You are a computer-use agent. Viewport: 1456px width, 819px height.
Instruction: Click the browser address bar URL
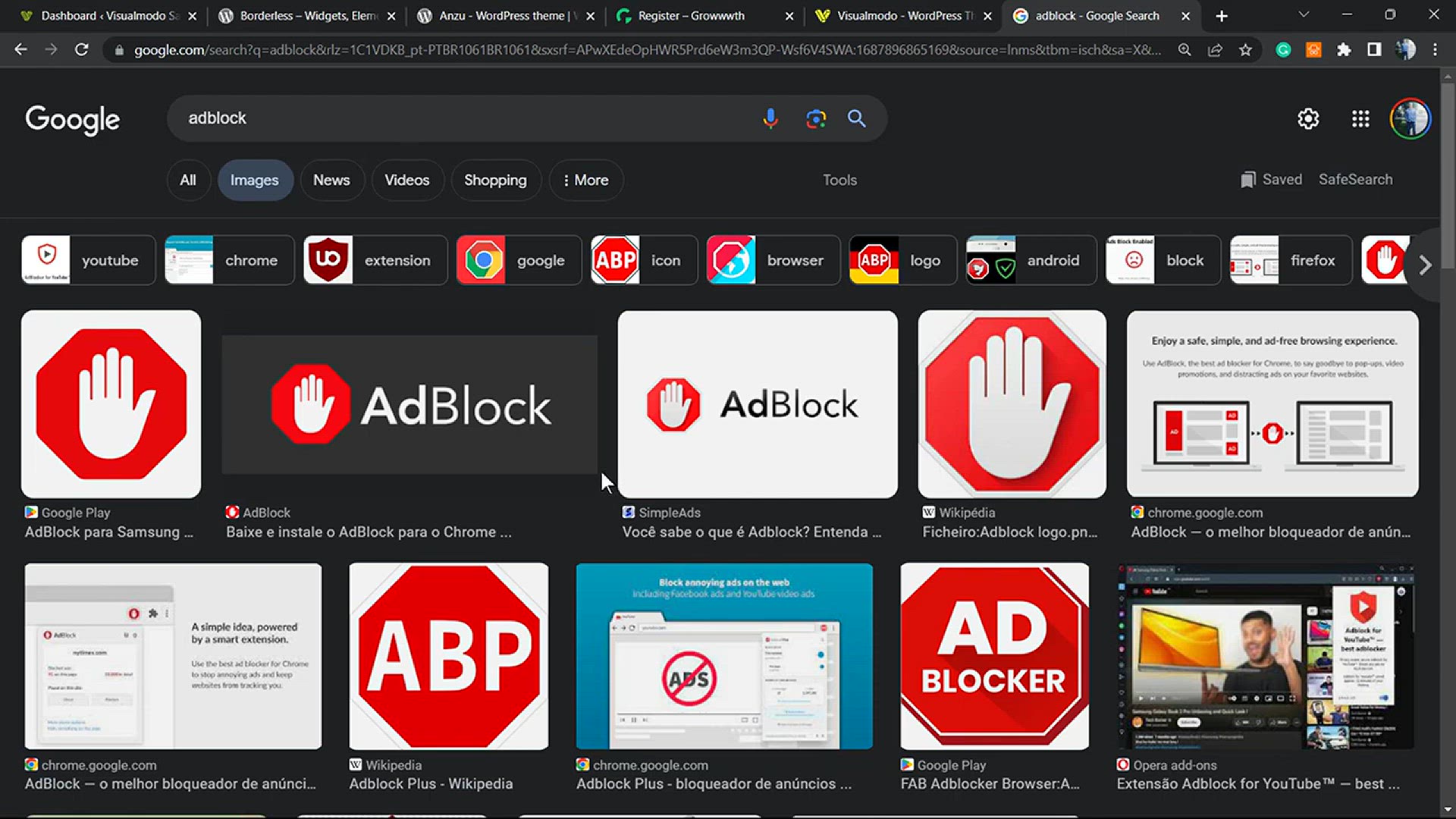pyautogui.click(x=647, y=50)
